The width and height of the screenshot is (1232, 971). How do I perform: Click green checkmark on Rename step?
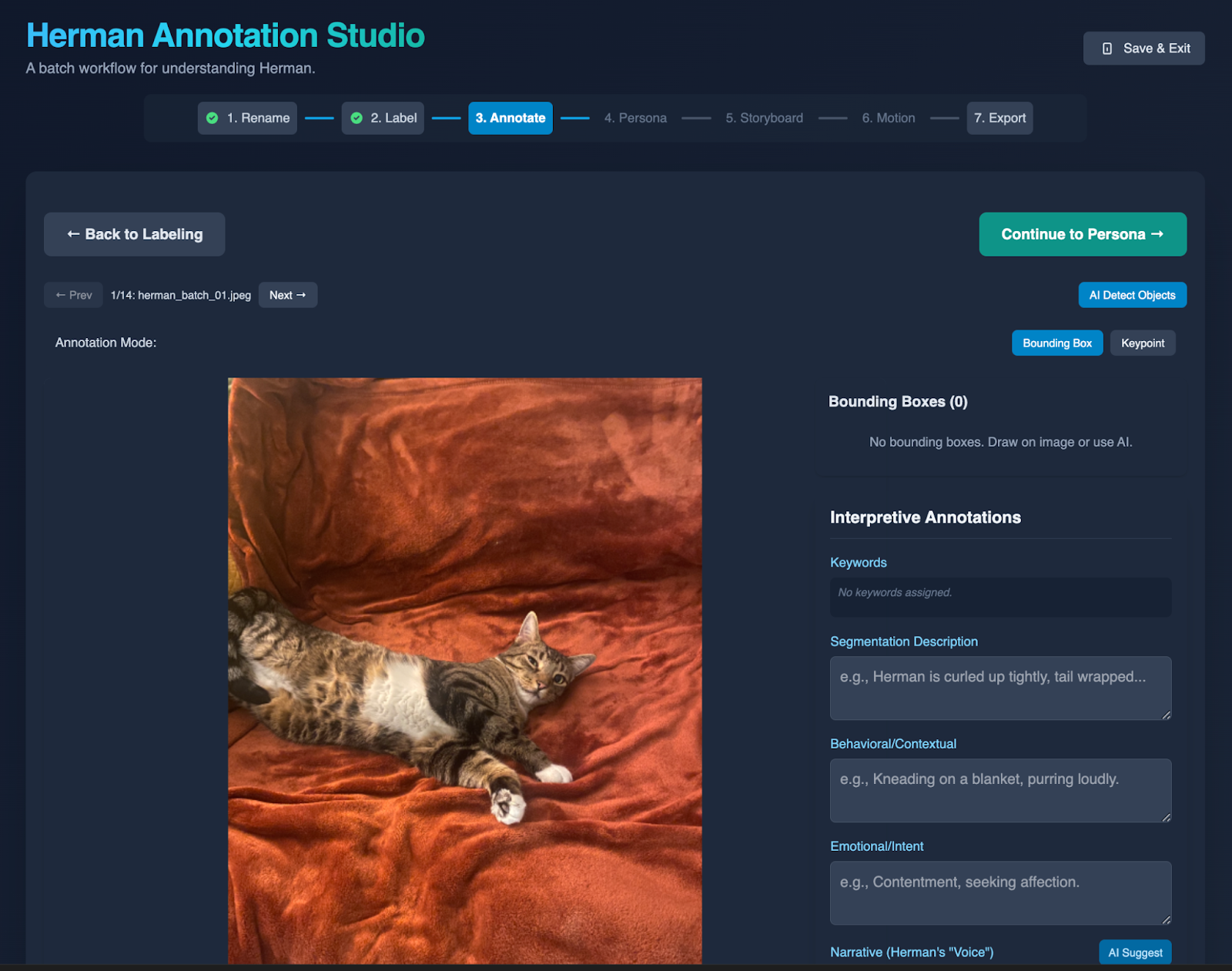point(213,118)
